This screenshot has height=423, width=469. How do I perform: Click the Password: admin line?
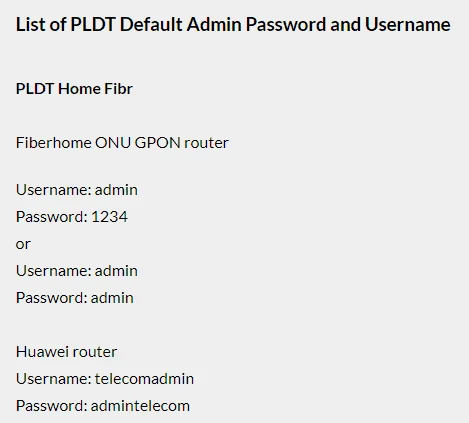pos(75,298)
